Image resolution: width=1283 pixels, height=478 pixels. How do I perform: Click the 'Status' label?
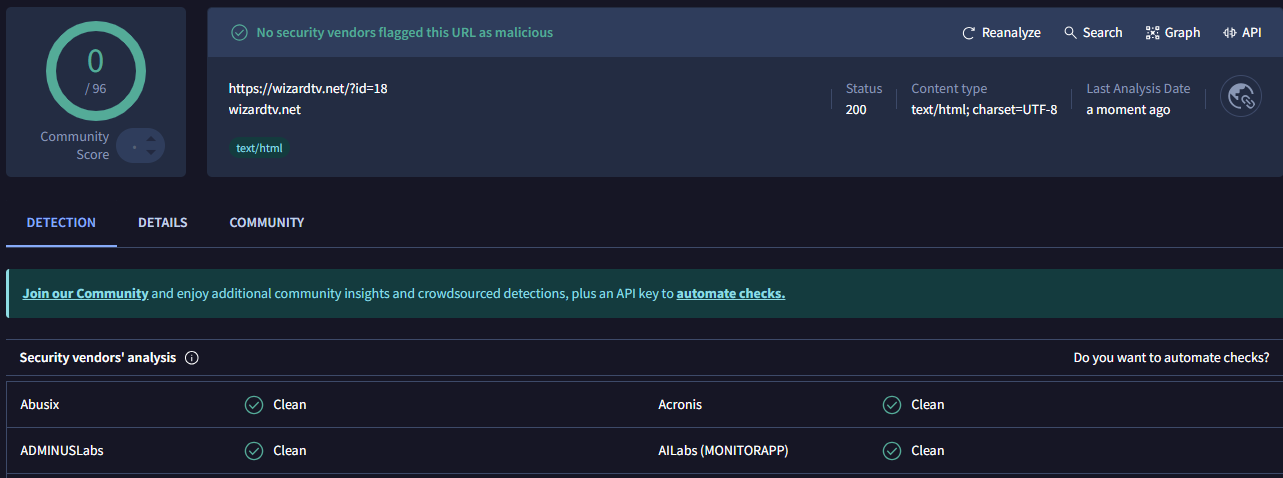864,89
